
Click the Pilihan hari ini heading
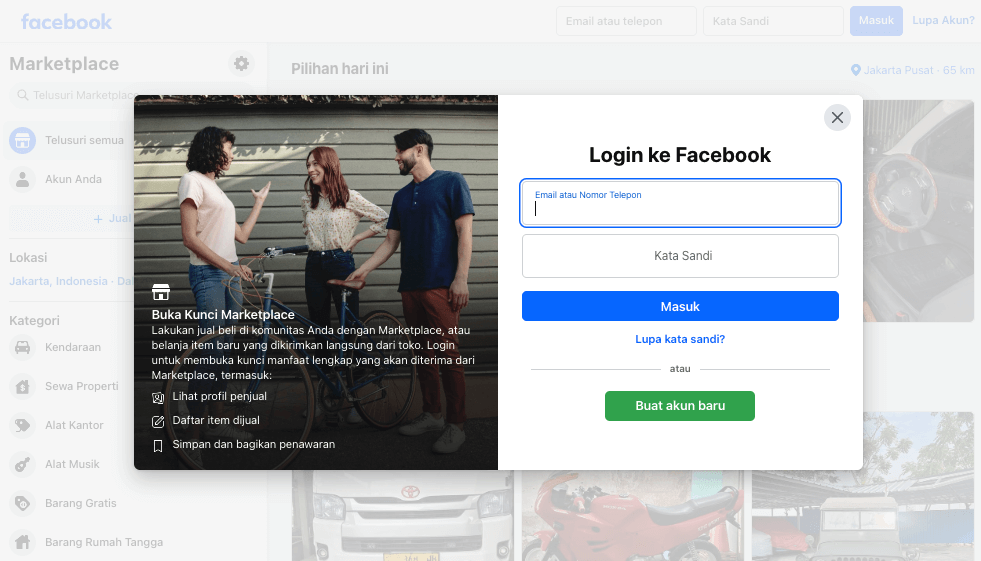point(340,69)
